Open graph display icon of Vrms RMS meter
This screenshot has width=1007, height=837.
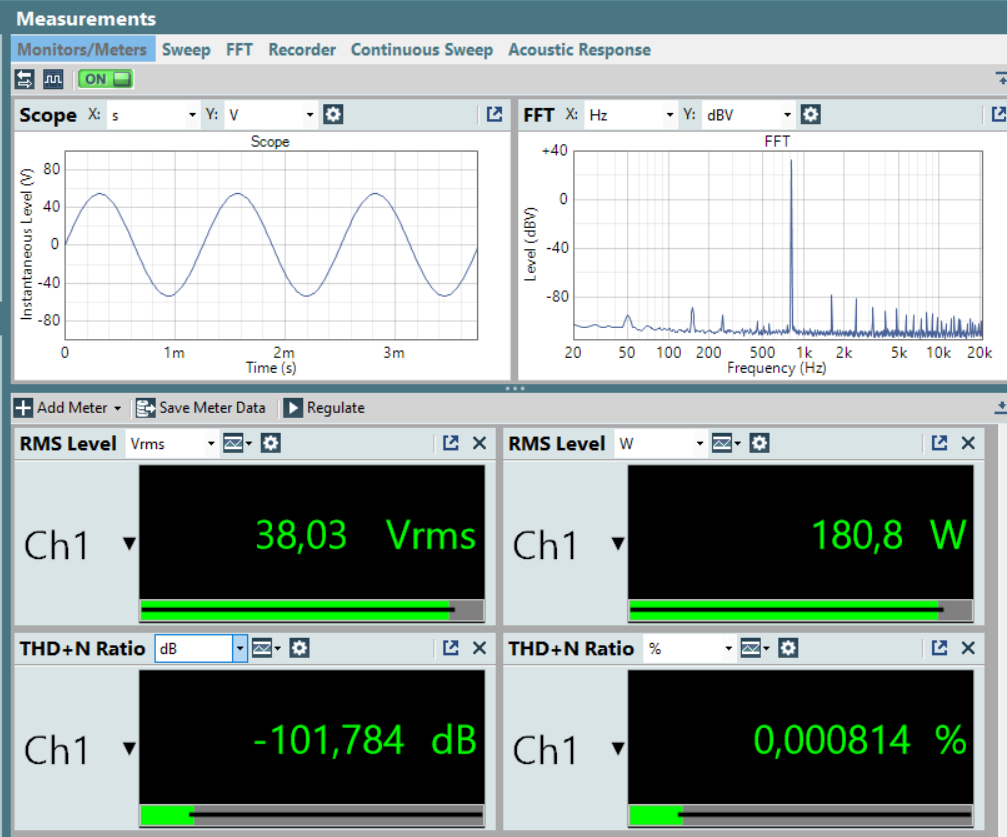233,443
